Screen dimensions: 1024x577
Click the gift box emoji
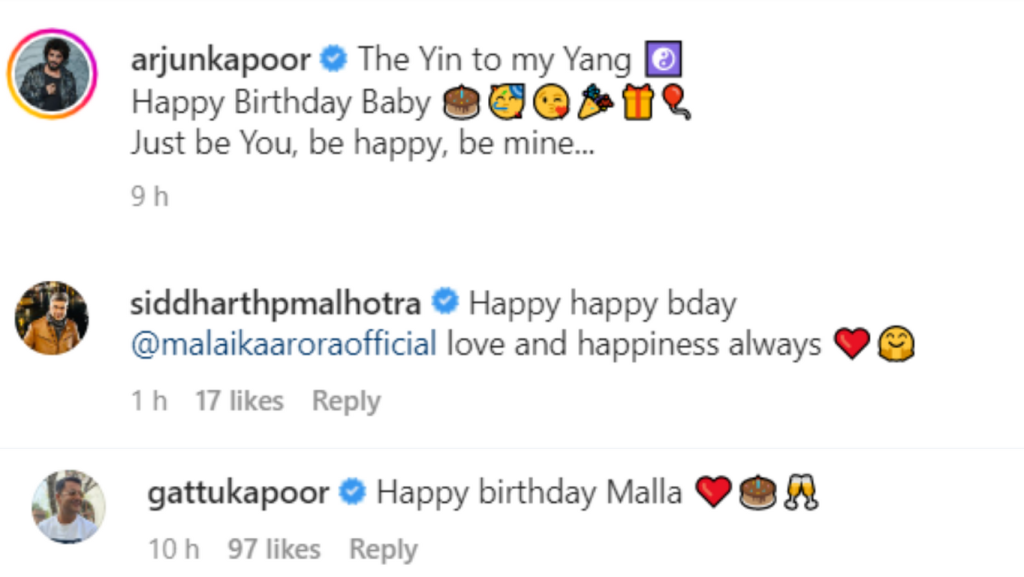click(638, 102)
